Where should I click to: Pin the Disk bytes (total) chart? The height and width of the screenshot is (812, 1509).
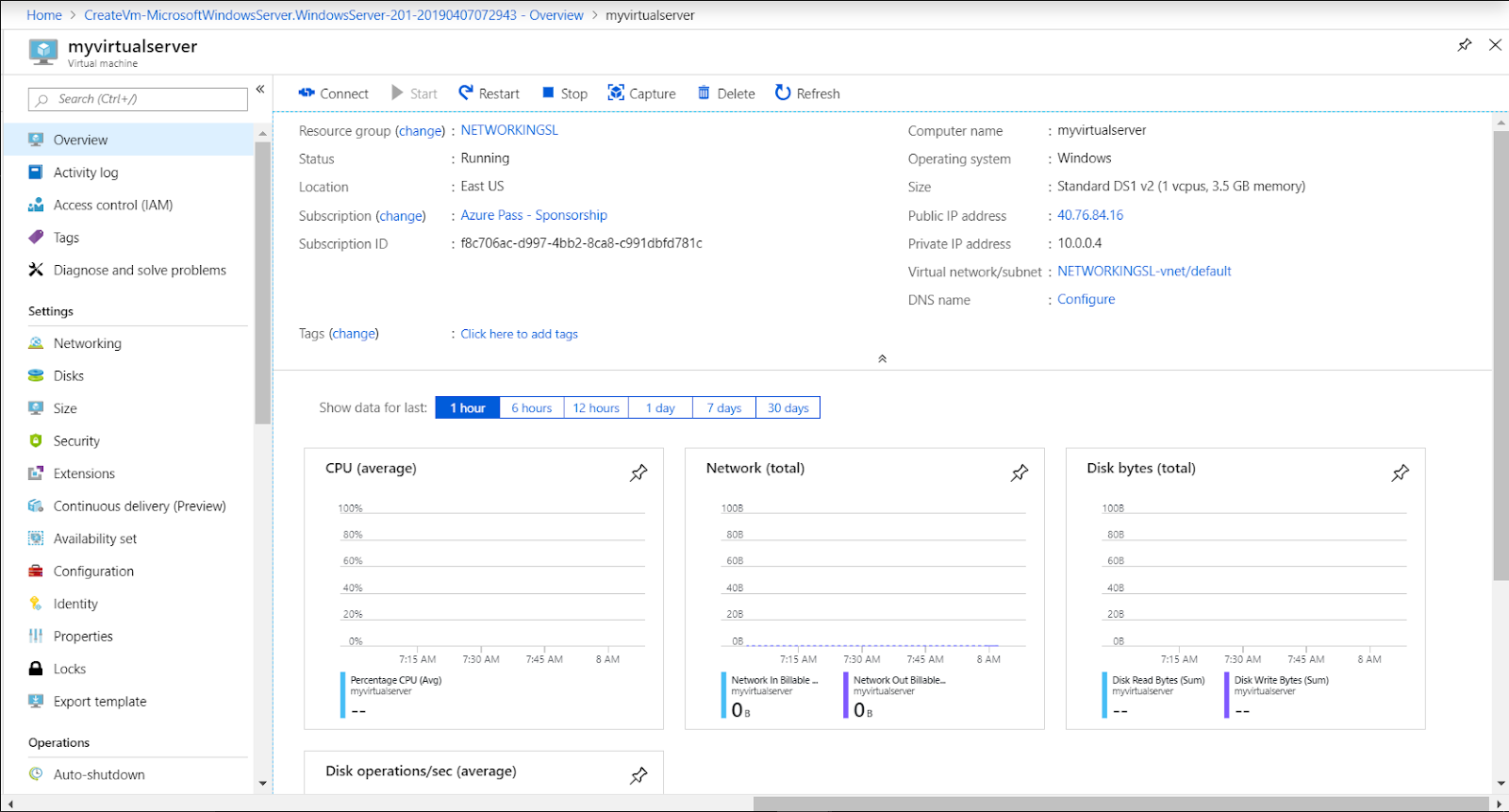[1401, 472]
